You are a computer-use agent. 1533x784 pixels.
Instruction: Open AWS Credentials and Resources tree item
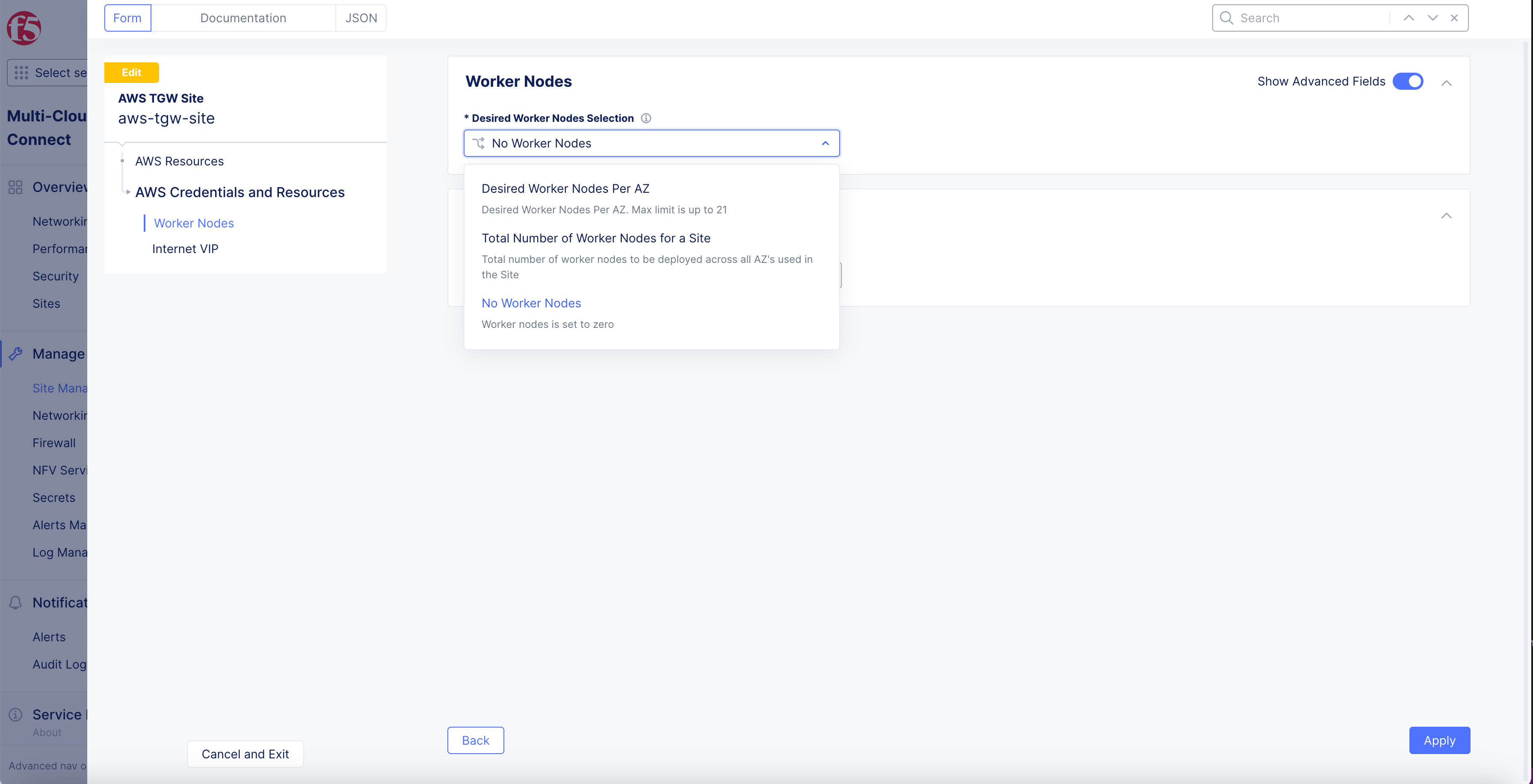pyautogui.click(x=240, y=192)
